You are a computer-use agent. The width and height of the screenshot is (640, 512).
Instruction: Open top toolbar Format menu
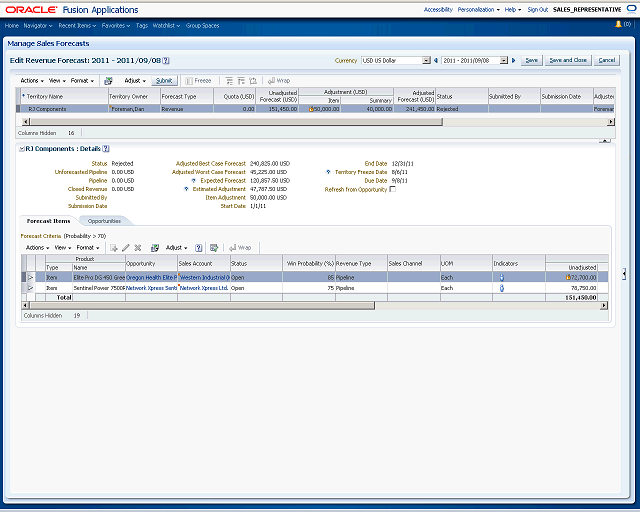click(x=82, y=81)
